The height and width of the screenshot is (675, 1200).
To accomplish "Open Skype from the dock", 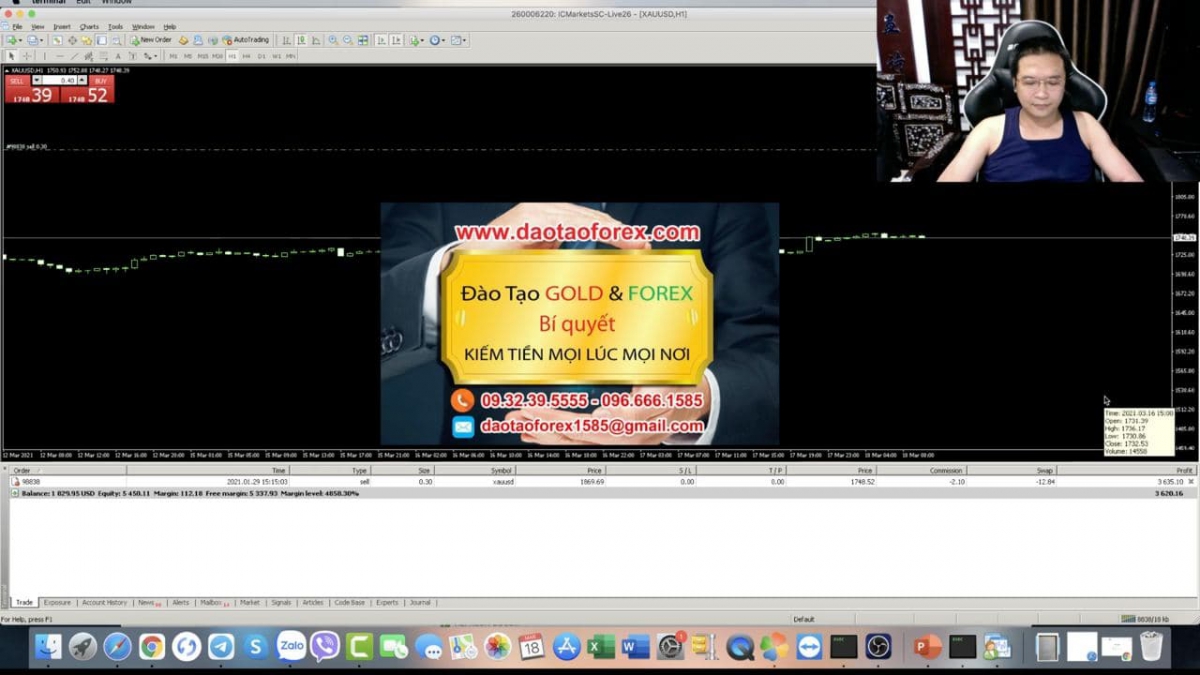I will pos(256,647).
